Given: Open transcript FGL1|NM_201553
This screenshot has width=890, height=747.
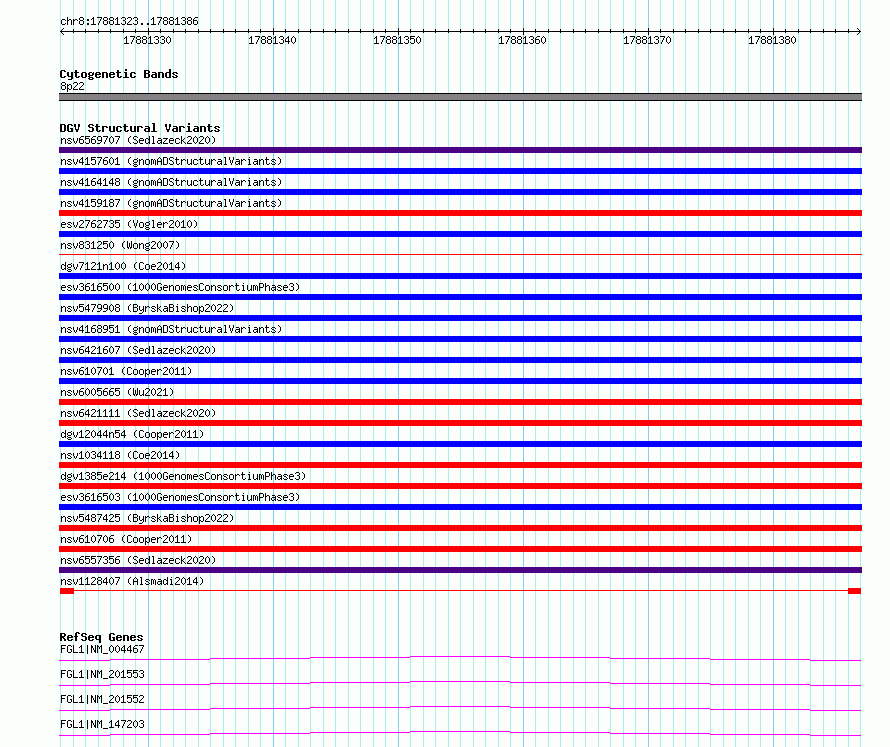Looking at the screenshot, I should coord(102,674).
